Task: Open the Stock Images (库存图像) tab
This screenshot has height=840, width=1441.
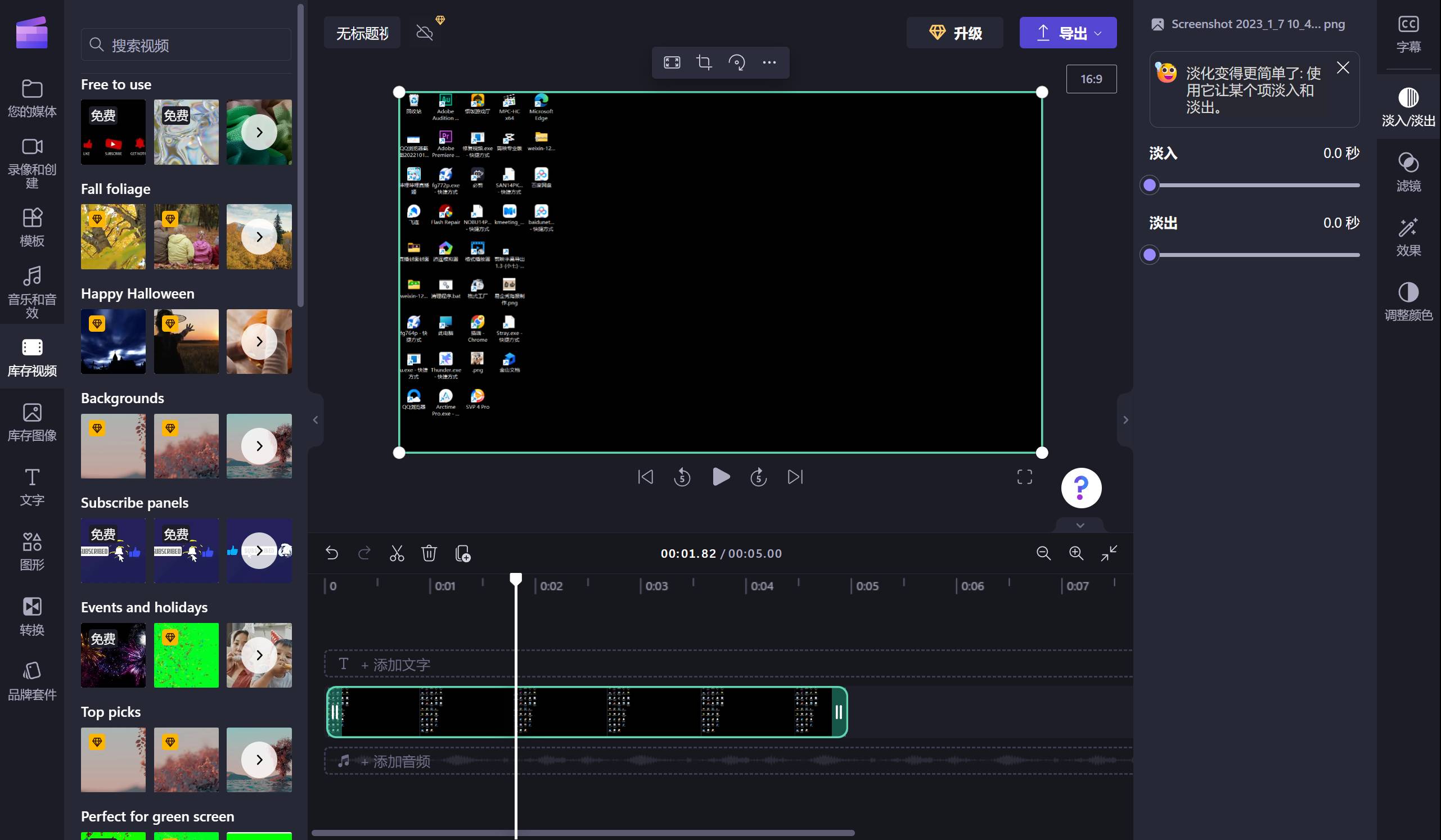Action: [32, 422]
